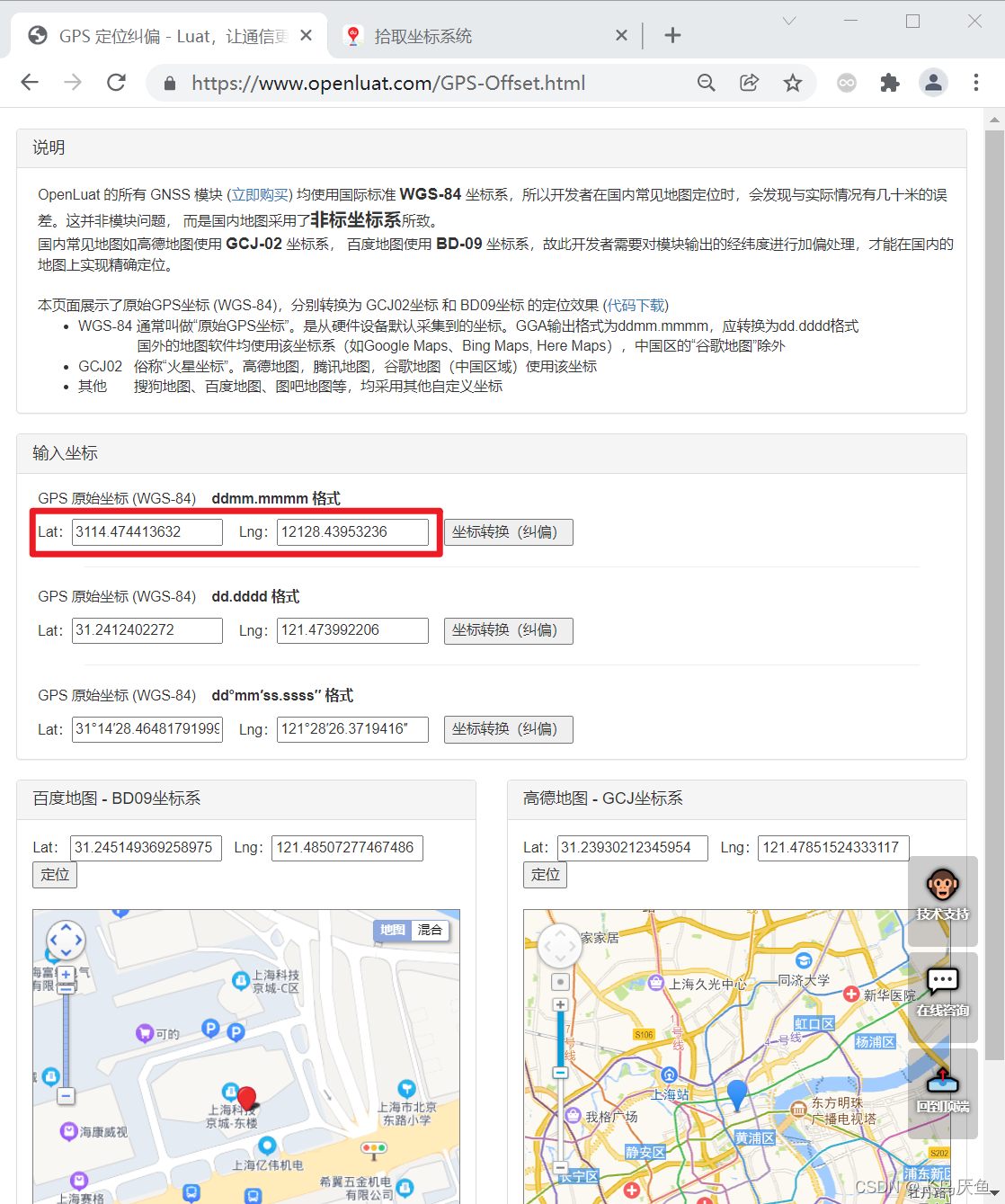
Task: Open the zoom magnifier icon in address bar
Action: coord(707,83)
